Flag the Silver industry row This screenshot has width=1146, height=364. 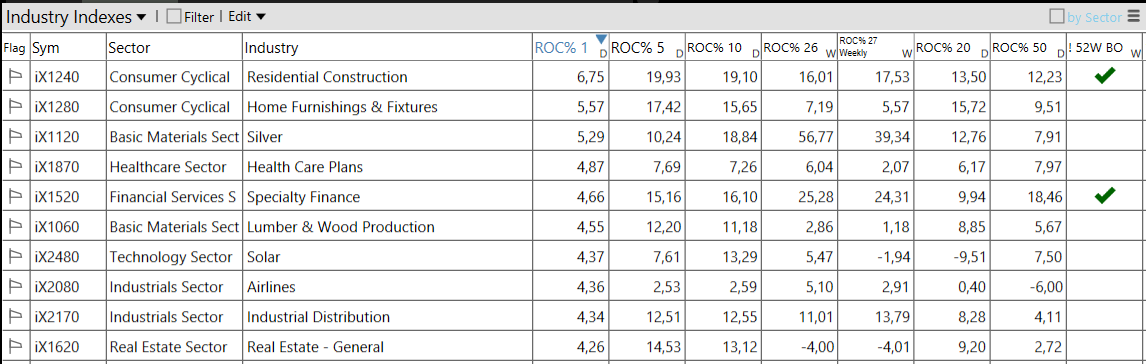[15, 137]
